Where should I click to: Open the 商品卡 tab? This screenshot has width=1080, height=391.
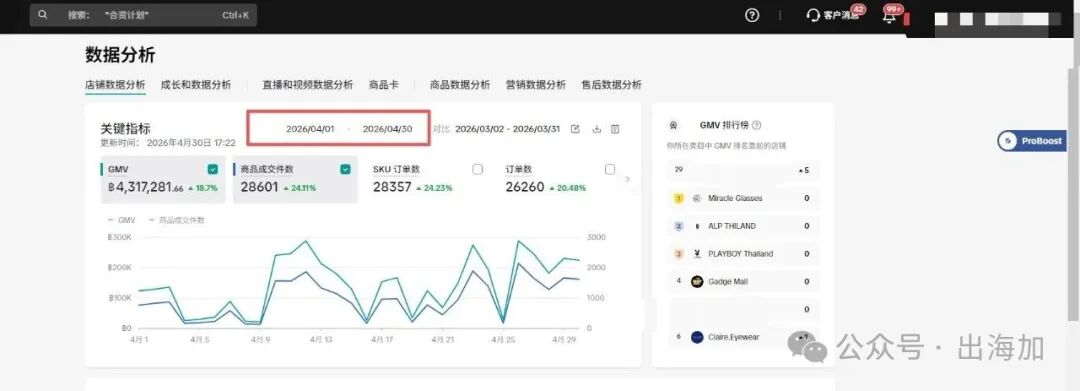[384, 85]
